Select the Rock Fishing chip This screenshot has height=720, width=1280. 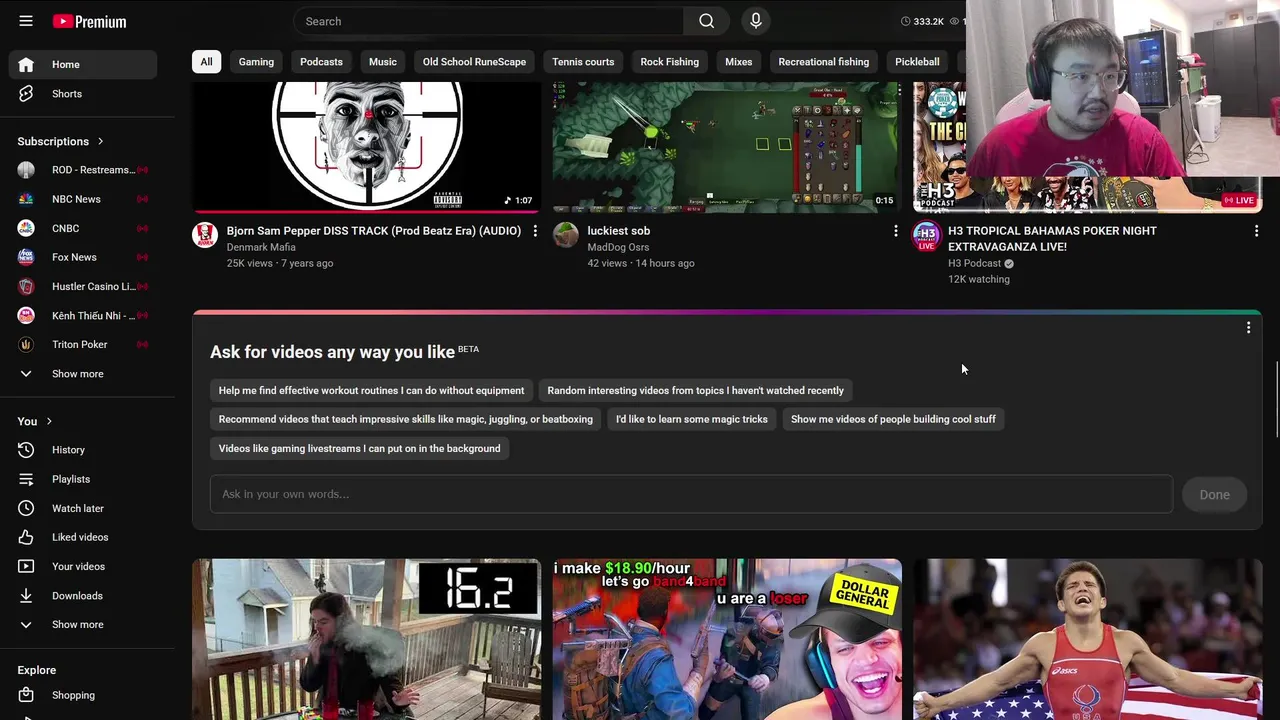670,62
